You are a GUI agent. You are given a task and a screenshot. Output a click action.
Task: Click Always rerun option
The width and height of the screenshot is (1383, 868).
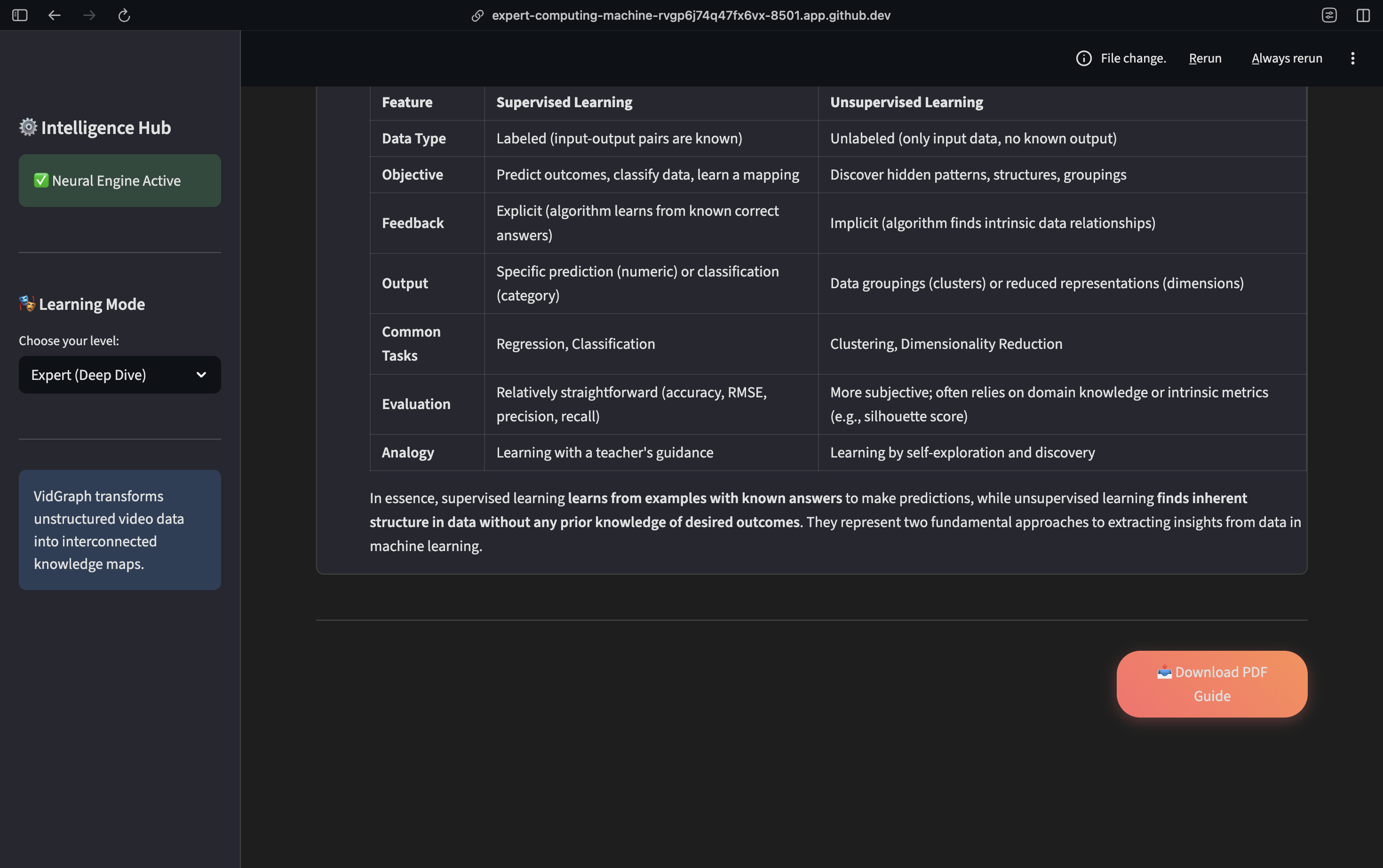(1287, 59)
